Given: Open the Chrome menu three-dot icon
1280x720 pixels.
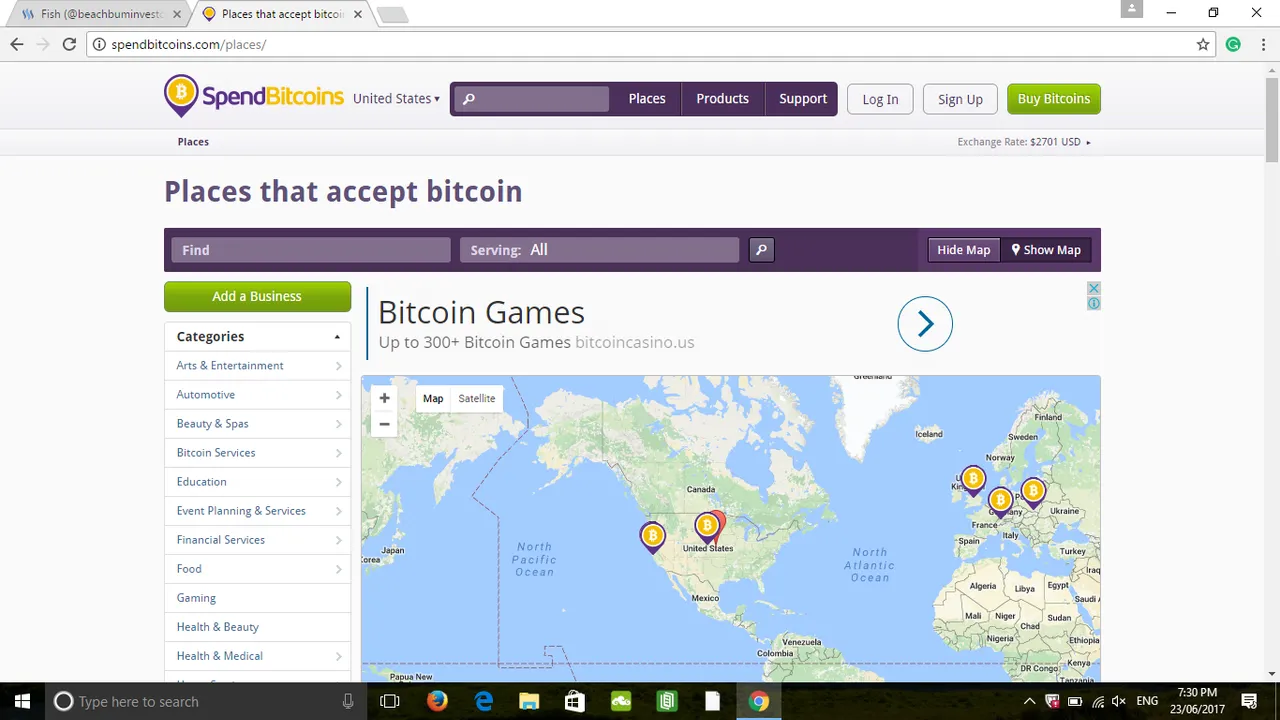Looking at the screenshot, I should click(x=1262, y=44).
